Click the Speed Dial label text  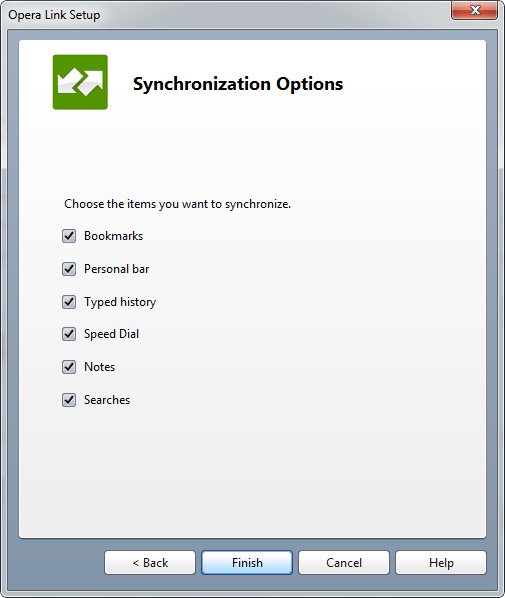tap(111, 334)
